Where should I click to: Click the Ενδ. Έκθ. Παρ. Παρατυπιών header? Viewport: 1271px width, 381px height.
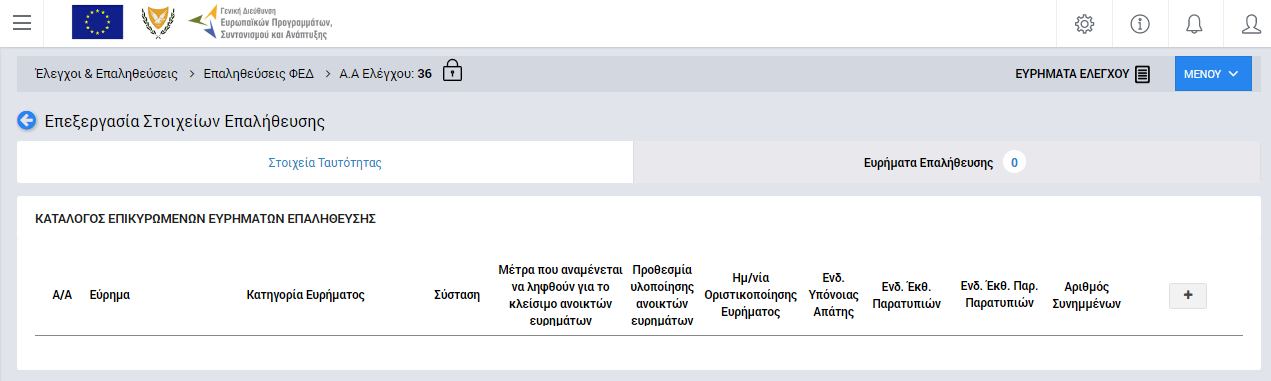pos(999,295)
